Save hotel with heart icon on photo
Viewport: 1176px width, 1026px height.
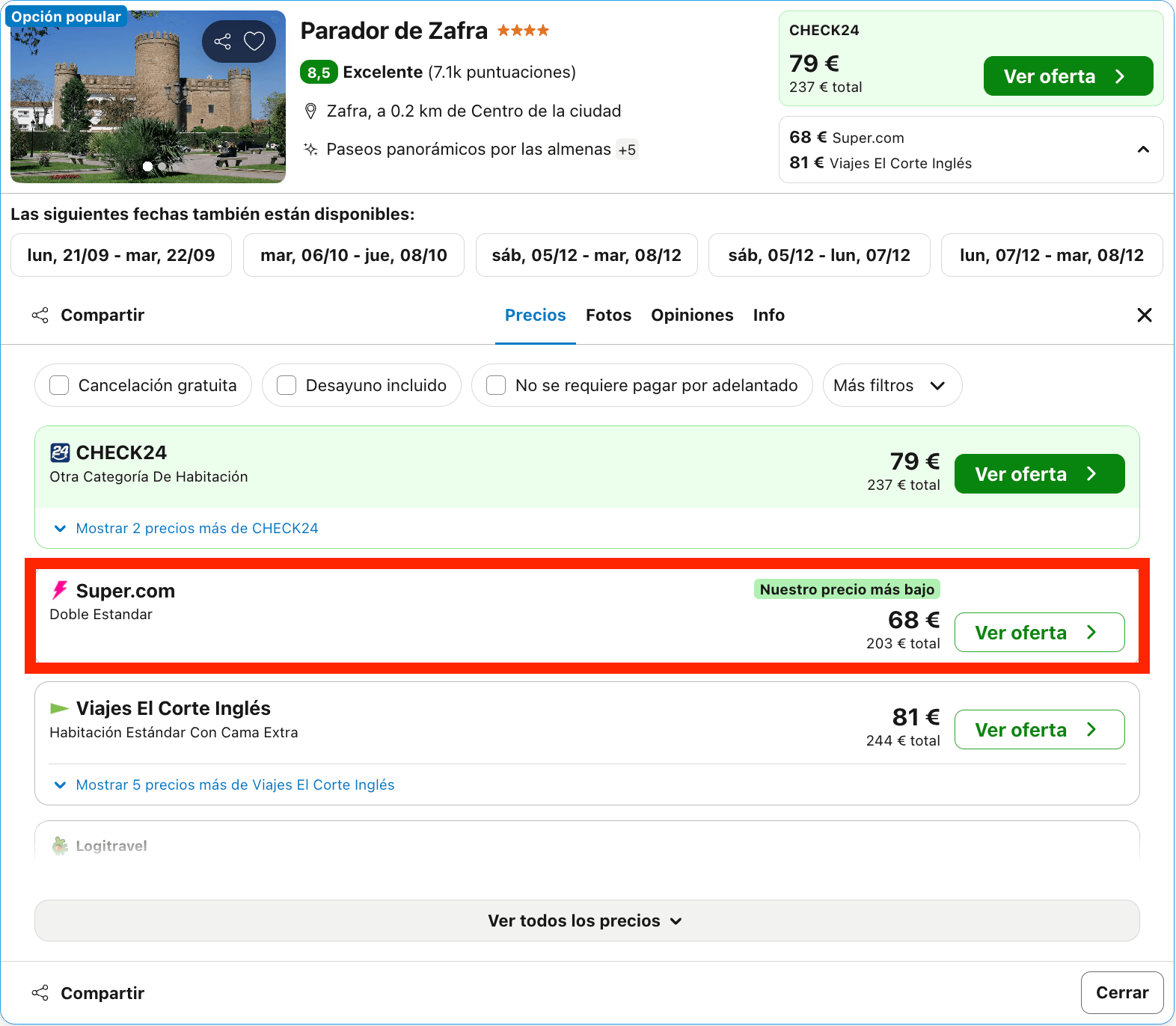pyautogui.click(x=254, y=41)
